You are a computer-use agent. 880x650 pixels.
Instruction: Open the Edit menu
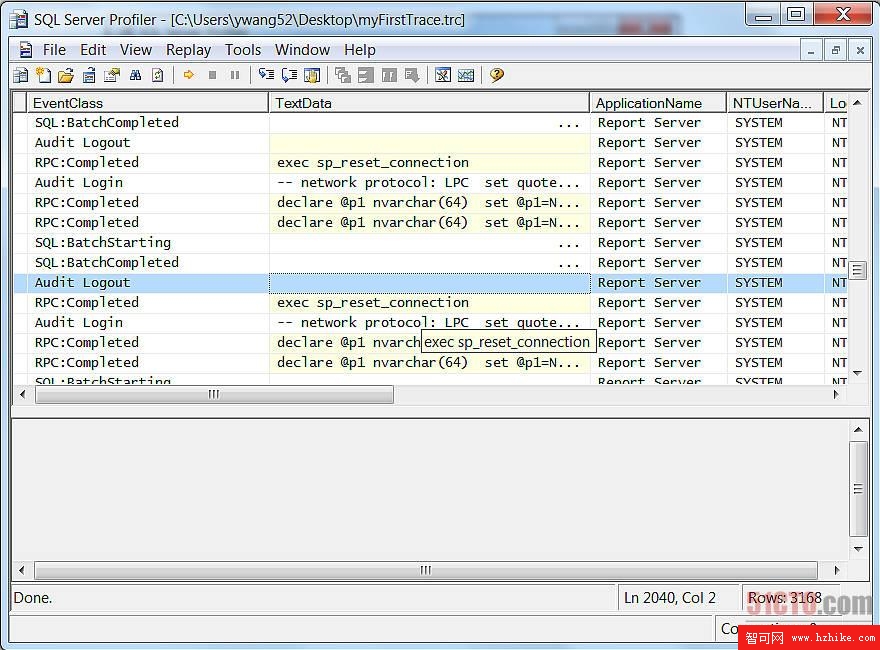(93, 50)
